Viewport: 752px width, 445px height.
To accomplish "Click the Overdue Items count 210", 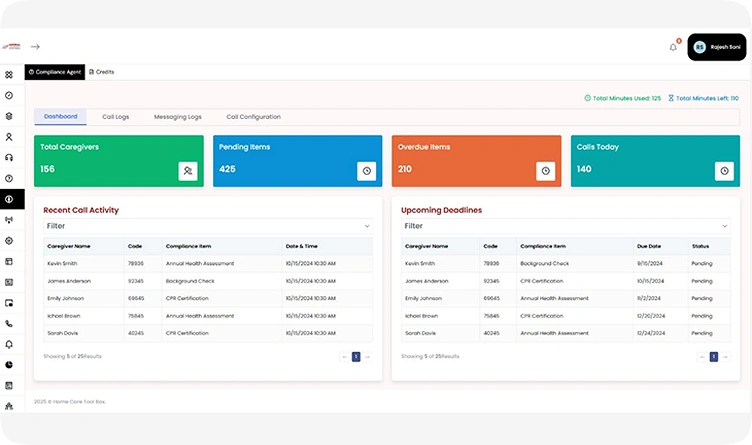I will [405, 169].
